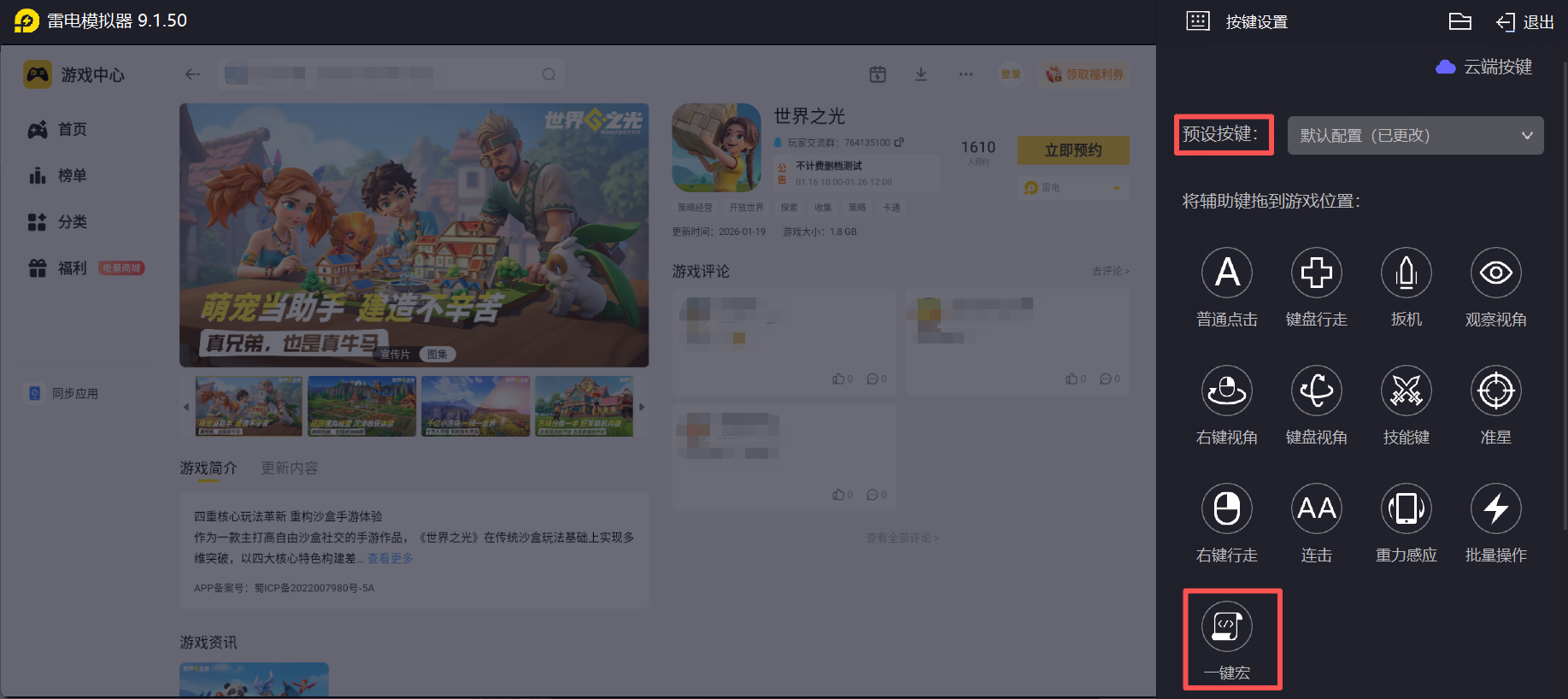The image size is (1568, 699).
Task: Pick the 准星 crosshair key icon
Action: [x=1496, y=391]
